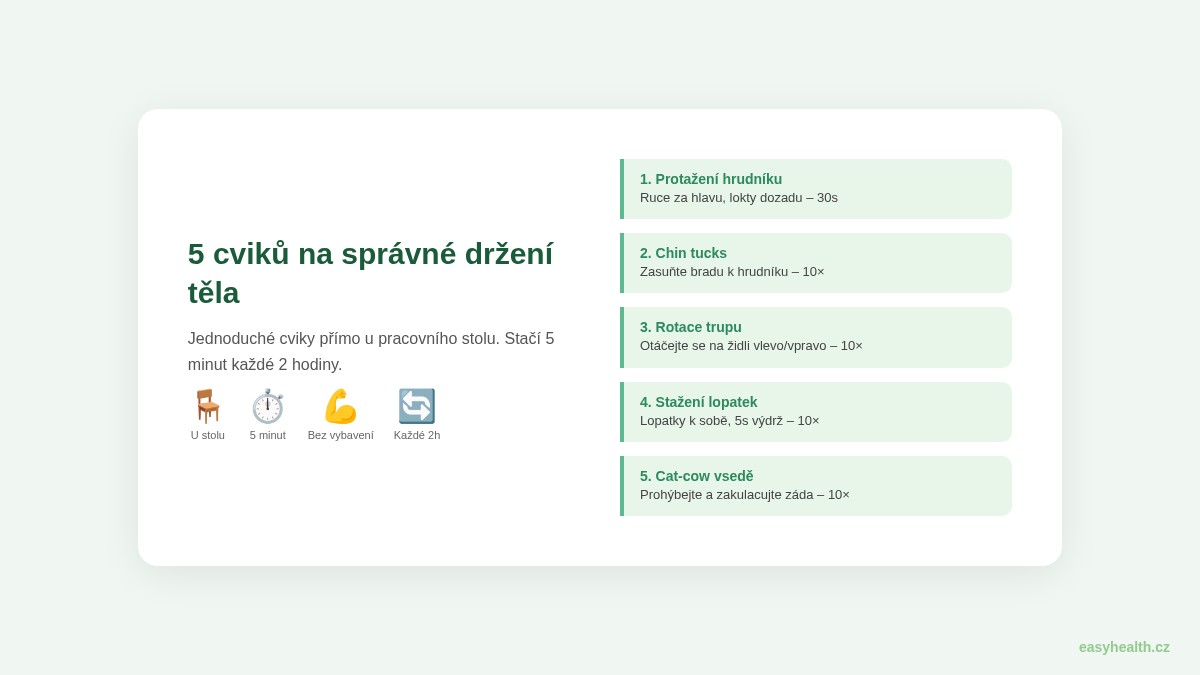Screen dimensions: 1200x675
Task: Click the 'Každé 2h' caption
Action: pyautogui.click(x=417, y=435)
